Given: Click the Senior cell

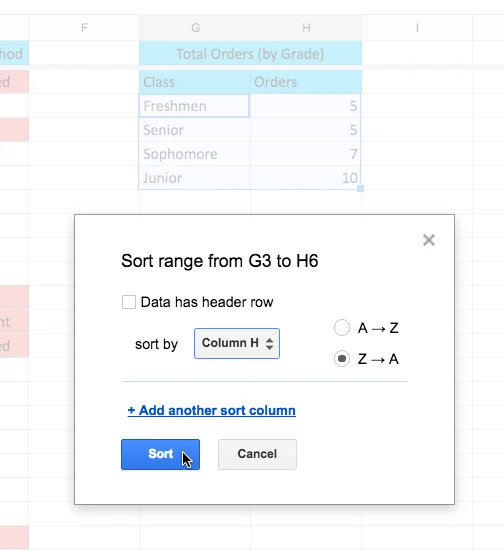Looking at the screenshot, I should click(195, 130).
